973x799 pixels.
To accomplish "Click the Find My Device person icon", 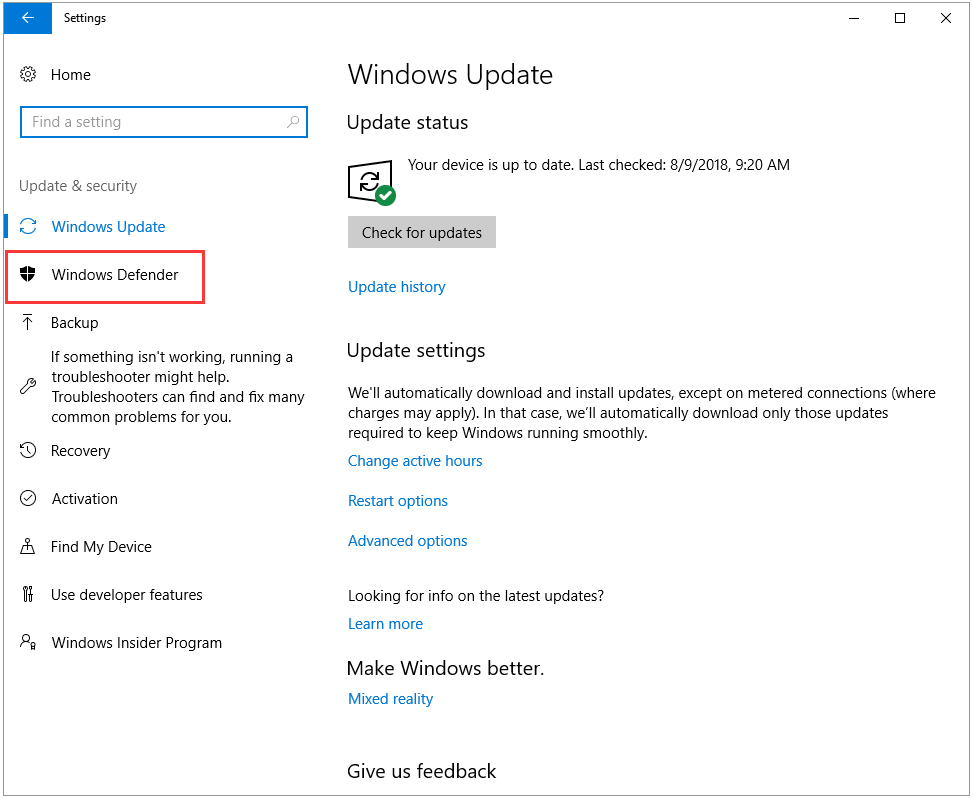I will 28,547.
